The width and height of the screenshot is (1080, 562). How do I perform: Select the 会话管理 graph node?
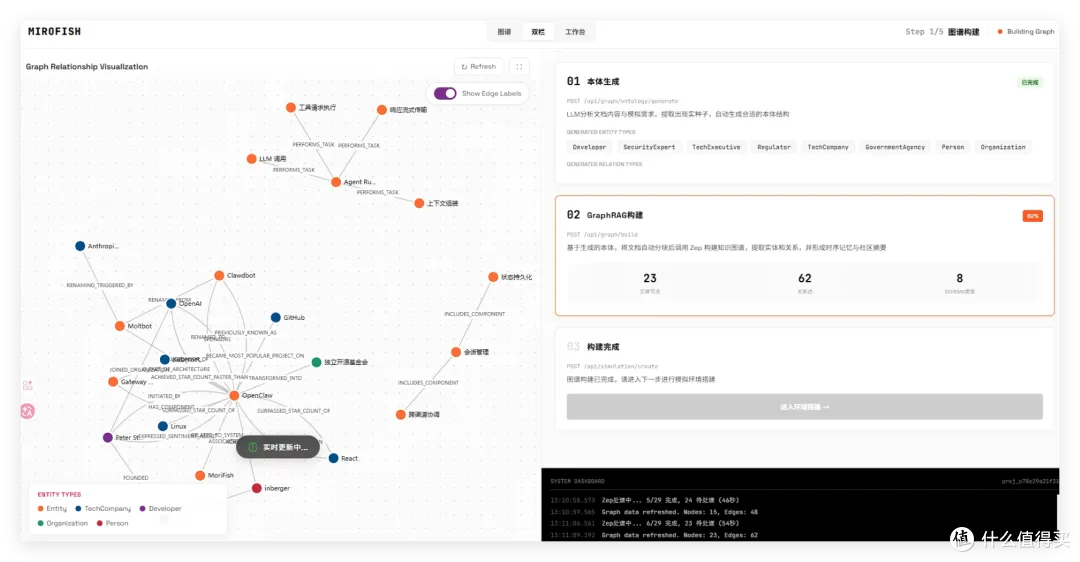pyautogui.click(x=456, y=352)
